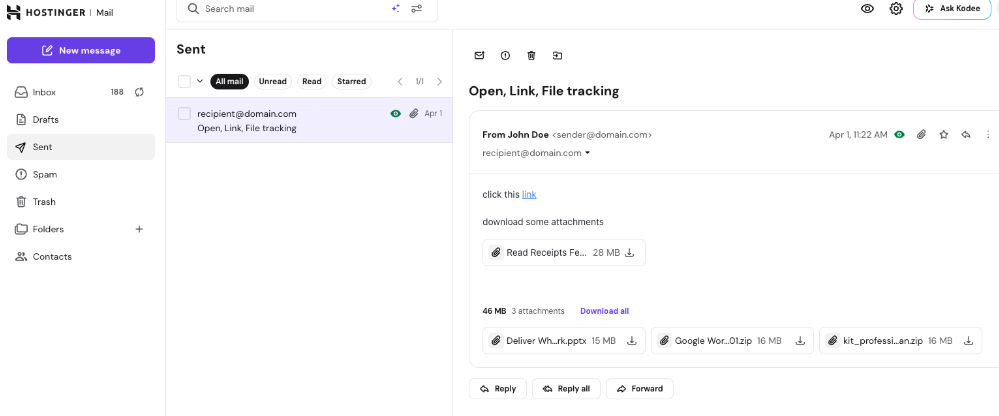Click the New message button
The width and height of the screenshot is (999, 416).
click(81, 50)
